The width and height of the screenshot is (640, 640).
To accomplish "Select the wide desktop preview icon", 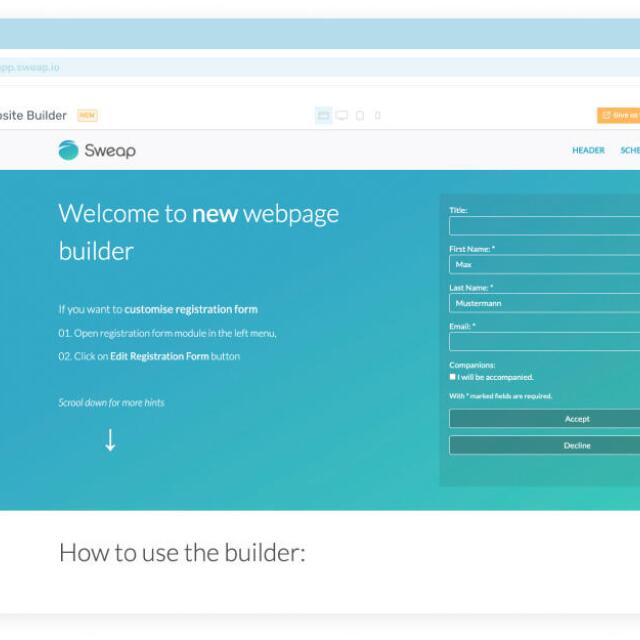I will pos(323,116).
